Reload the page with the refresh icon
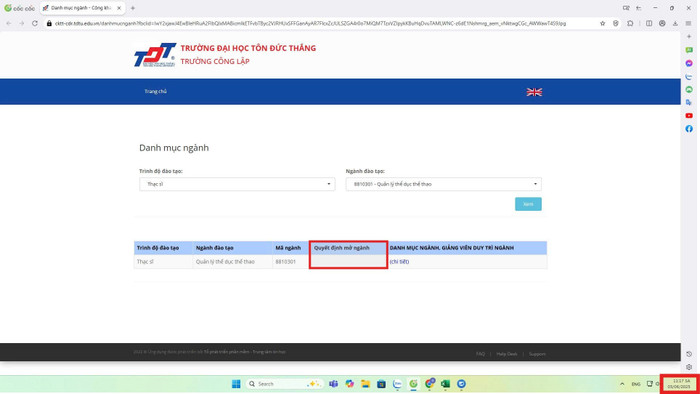 coord(35,23)
